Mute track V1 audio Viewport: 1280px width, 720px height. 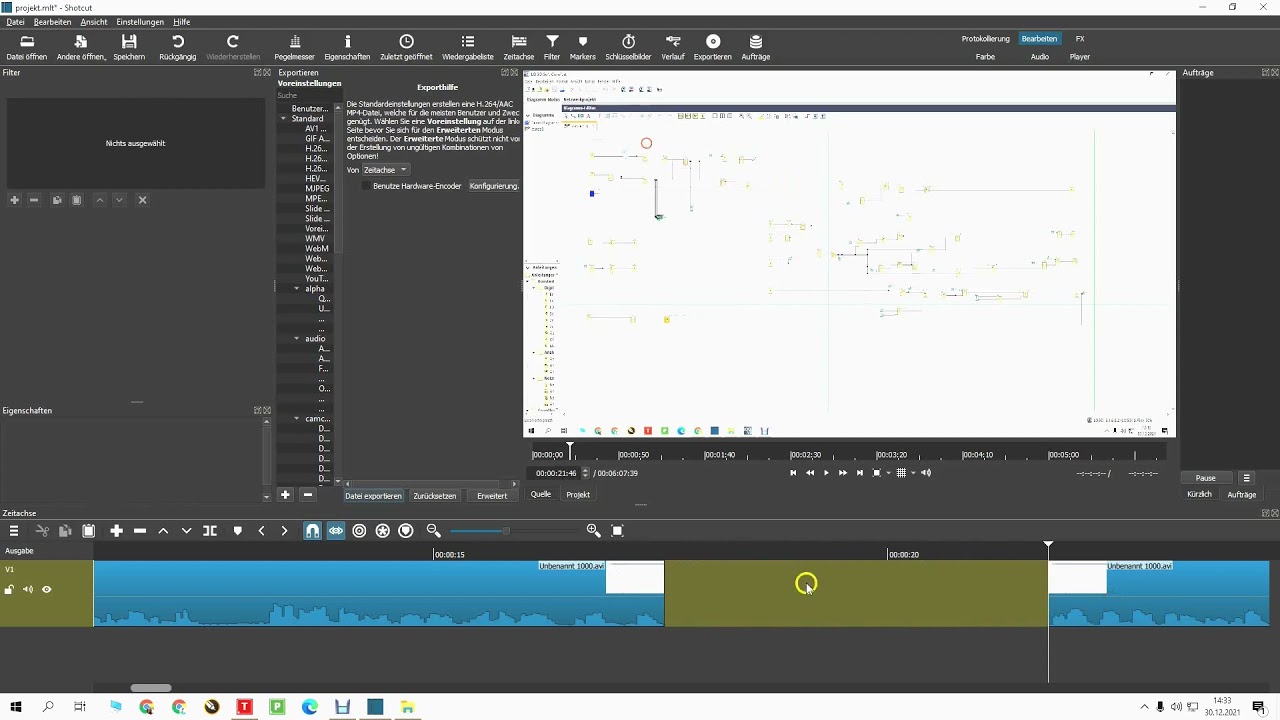pos(28,590)
